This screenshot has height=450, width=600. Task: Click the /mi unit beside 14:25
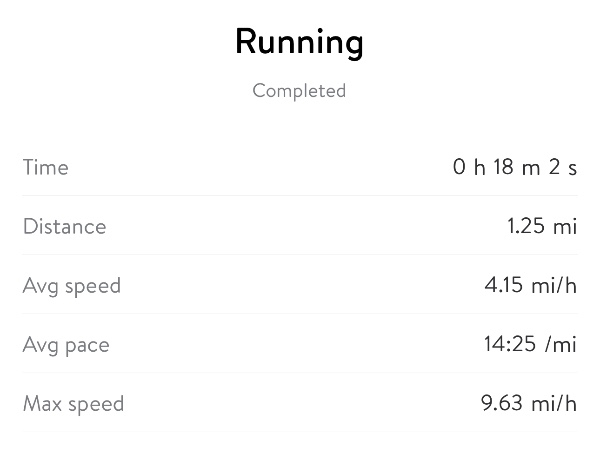(562, 345)
